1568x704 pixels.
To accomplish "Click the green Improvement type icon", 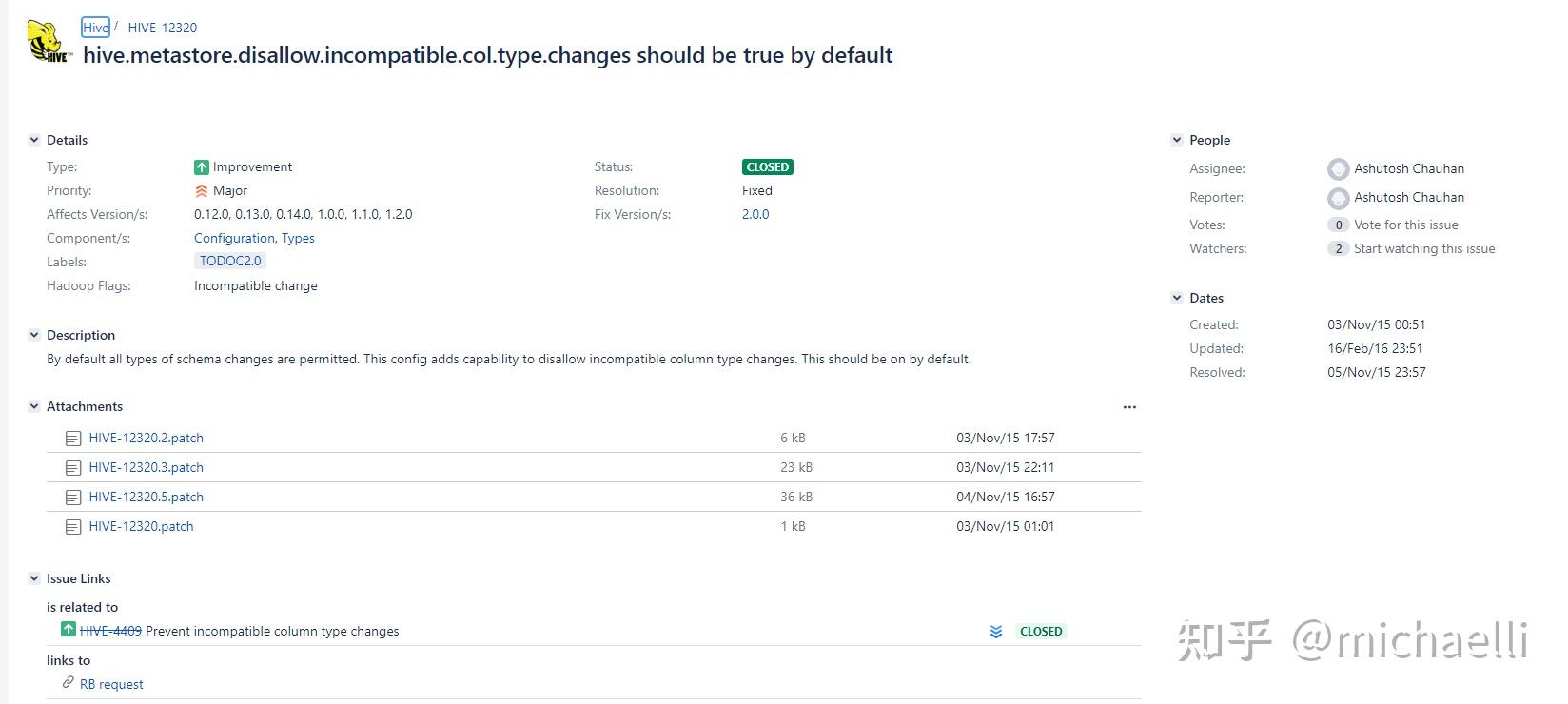I will [x=202, y=167].
